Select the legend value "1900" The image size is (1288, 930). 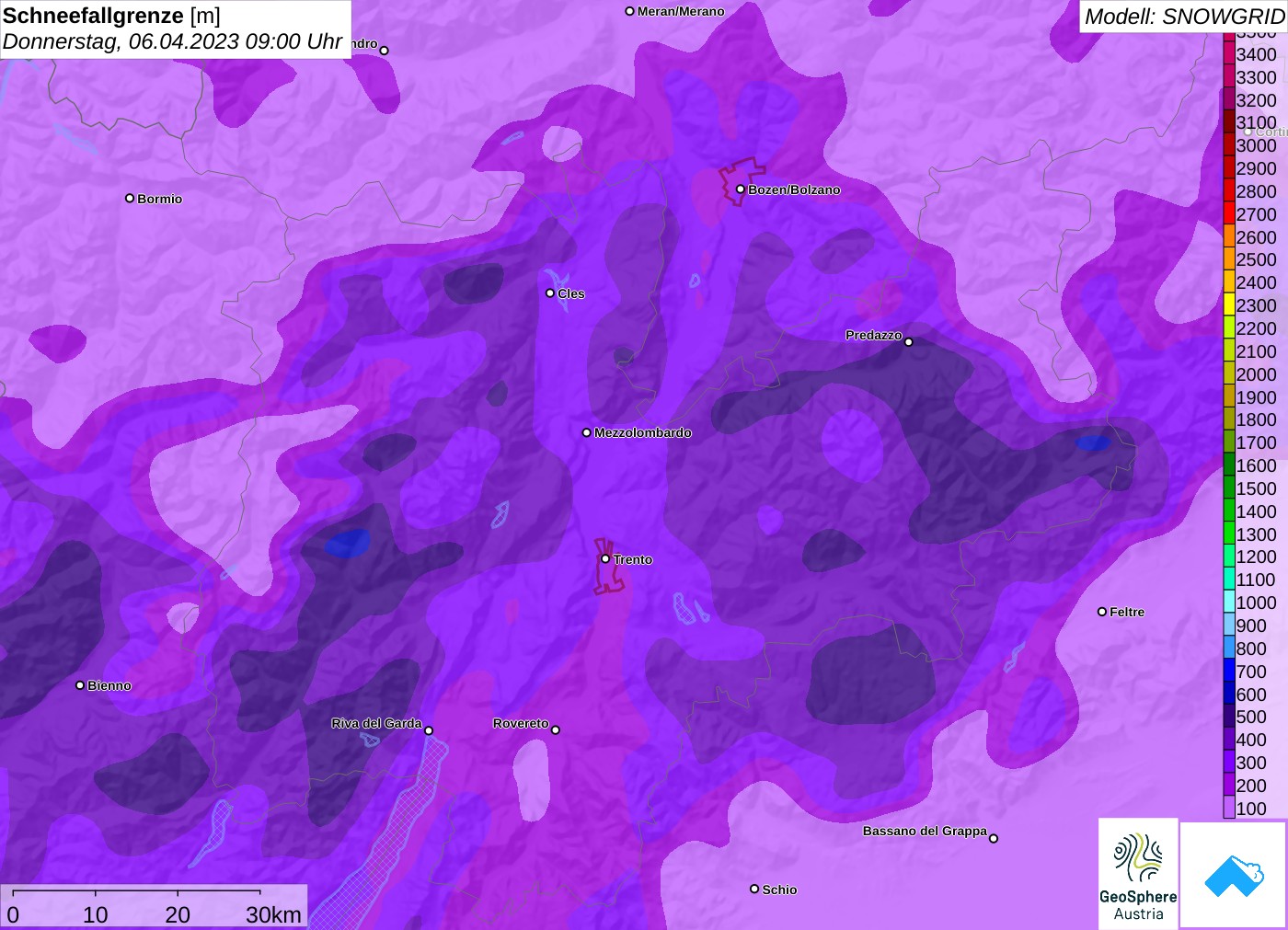click(1257, 397)
